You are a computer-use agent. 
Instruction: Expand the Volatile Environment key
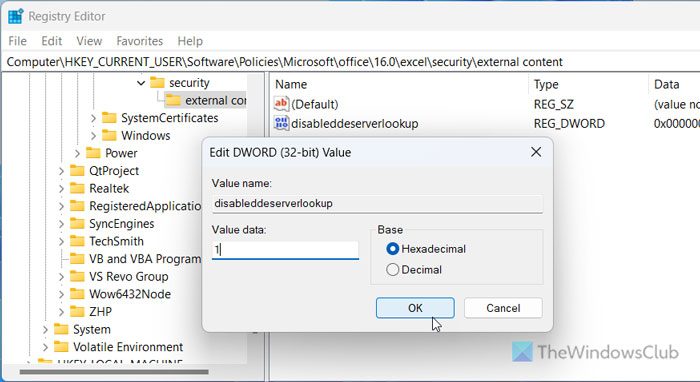point(45,347)
